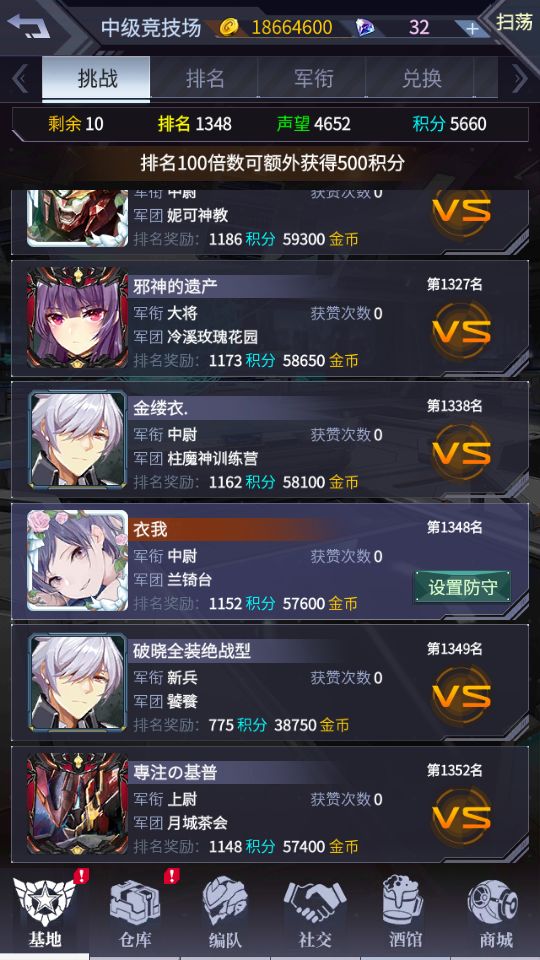The height and width of the screenshot is (960, 540).
Task: Switch to the 排名 tab
Action: tap(204, 78)
